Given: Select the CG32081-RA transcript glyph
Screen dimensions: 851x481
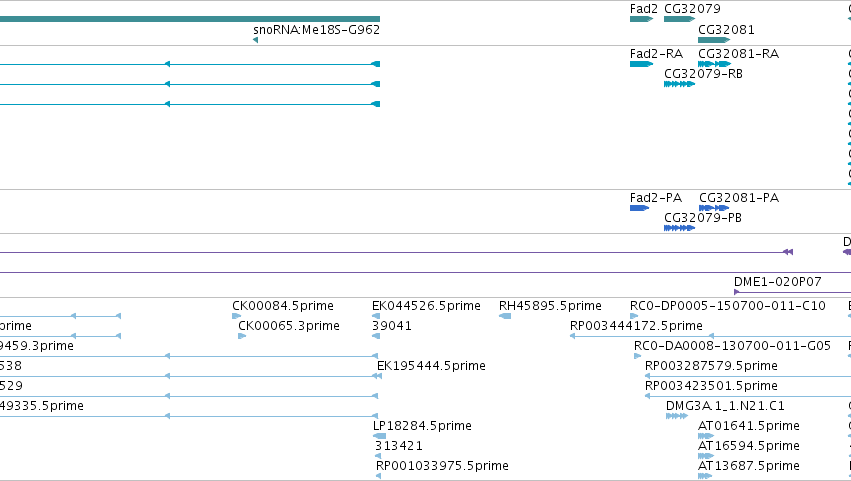Looking at the screenshot, I should tap(714, 64).
